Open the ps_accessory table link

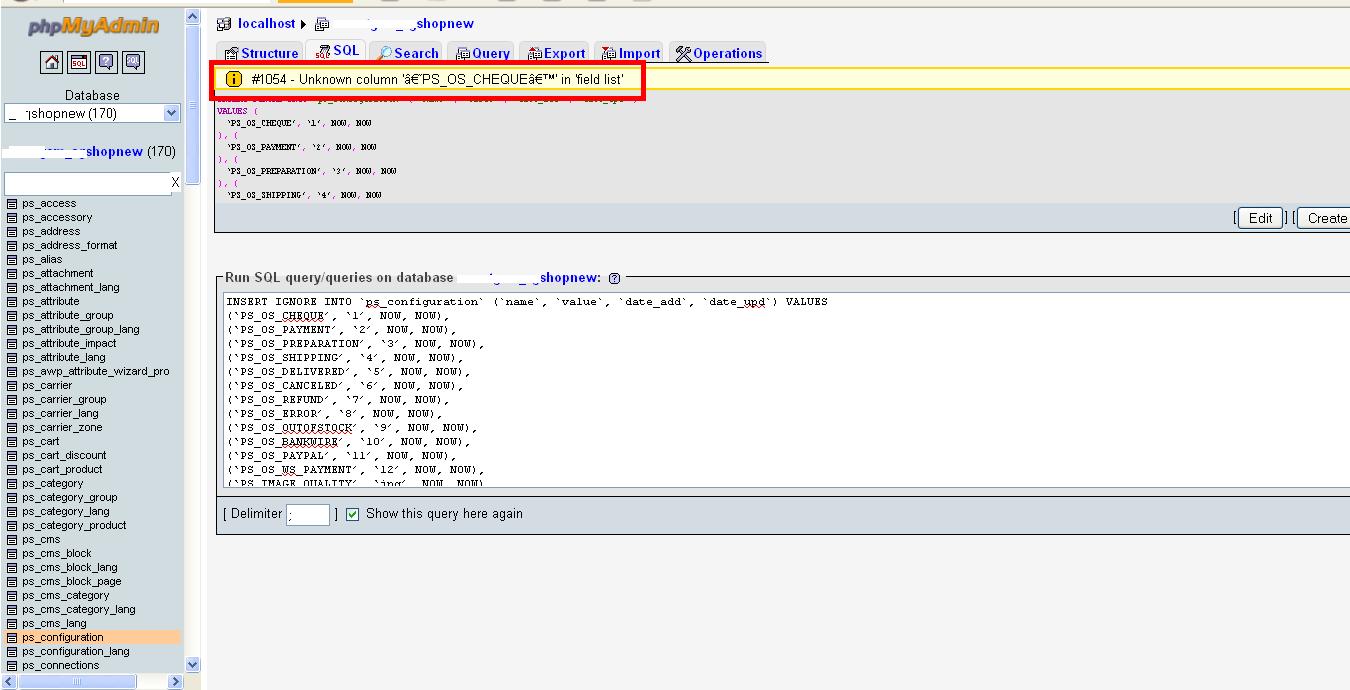pos(57,217)
